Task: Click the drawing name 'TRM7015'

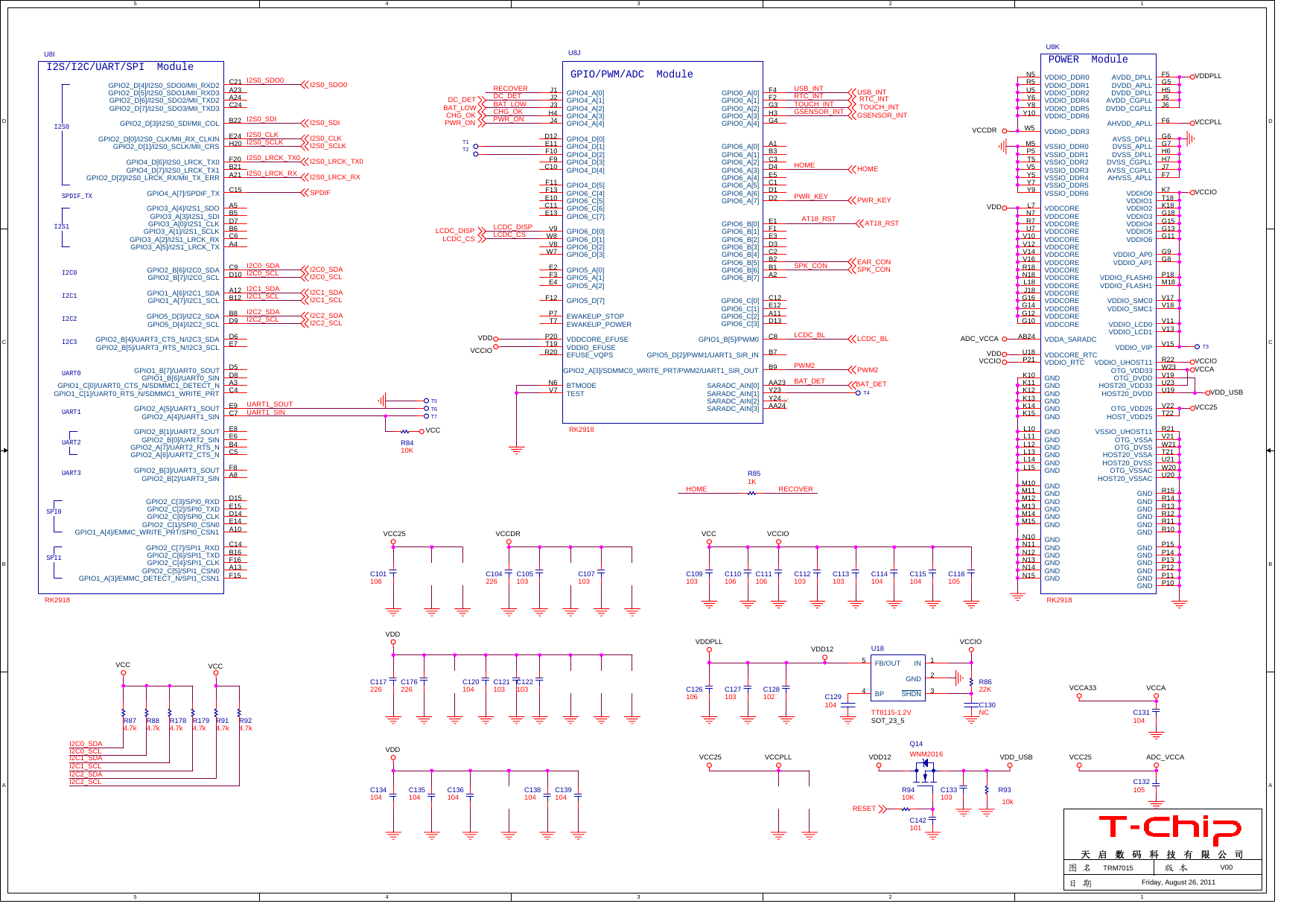Action: coord(1118,868)
